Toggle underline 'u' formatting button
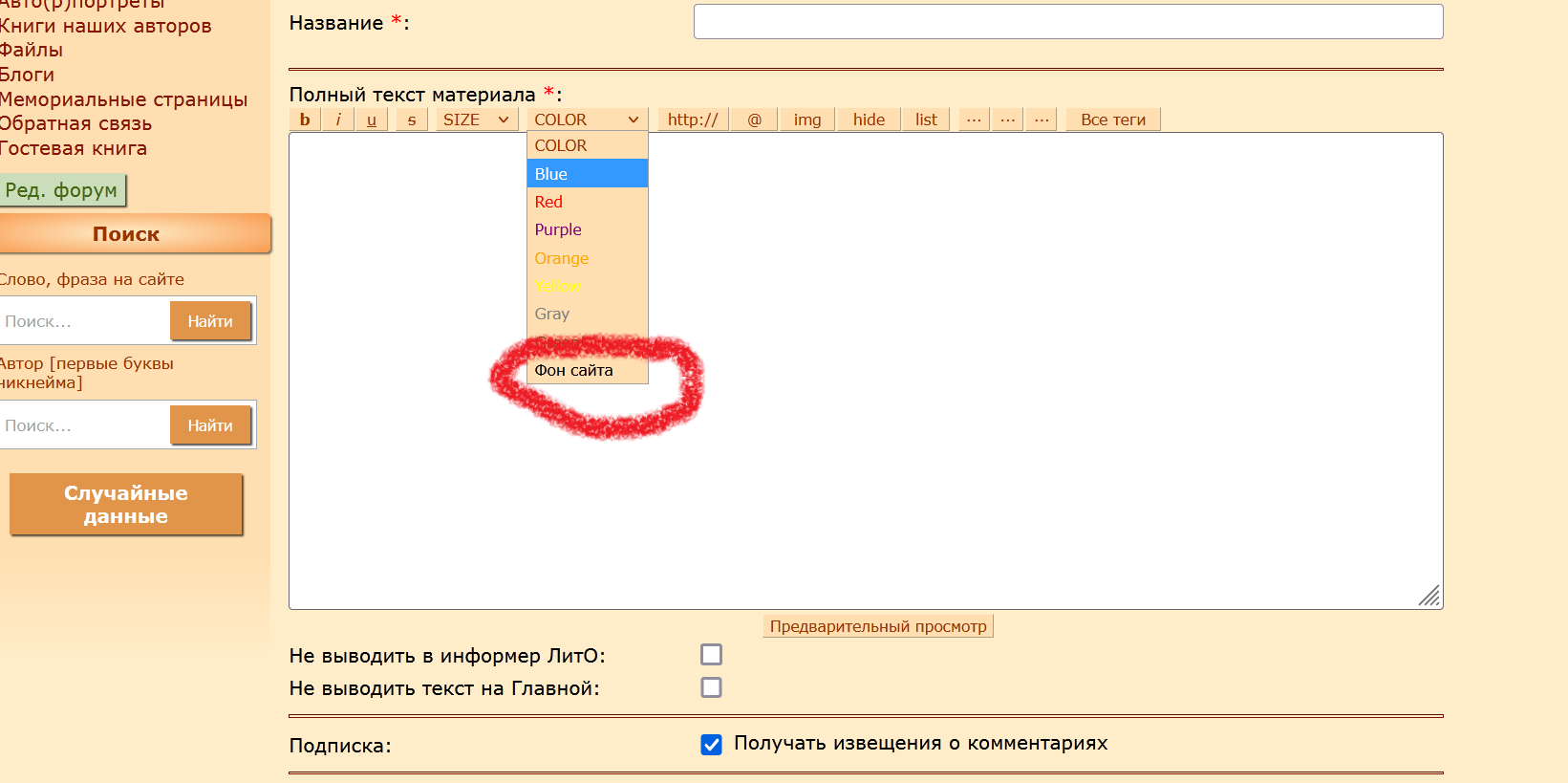Screen dimensions: 1568x783 point(371,120)
